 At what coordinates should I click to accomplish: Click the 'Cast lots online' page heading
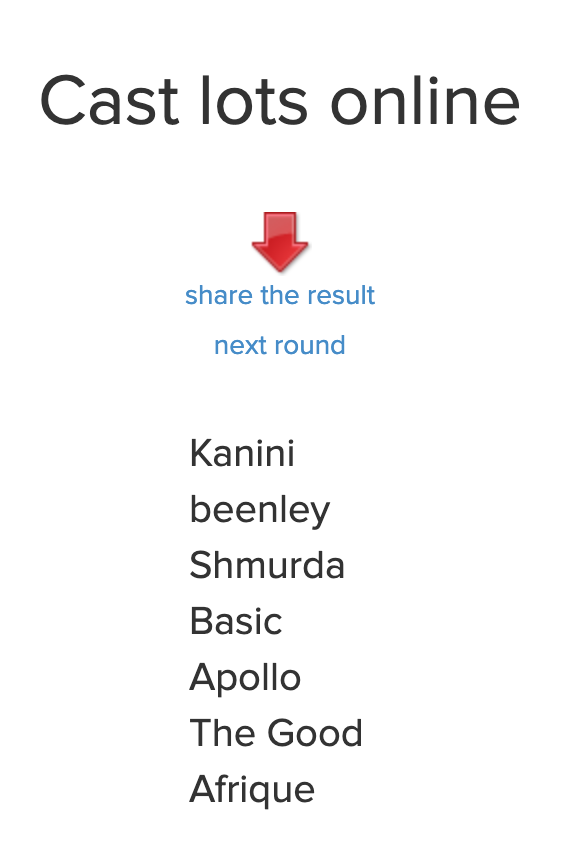click(x=280, y=101)
